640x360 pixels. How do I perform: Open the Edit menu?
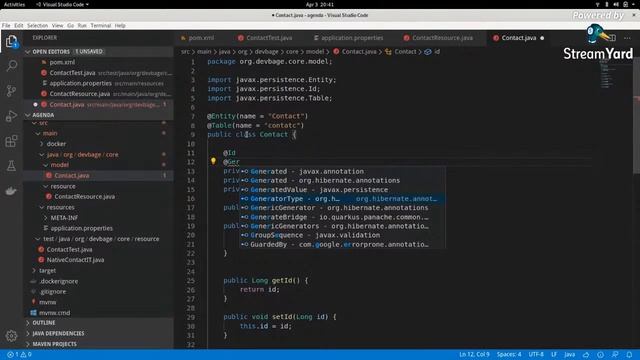point(19,25)
